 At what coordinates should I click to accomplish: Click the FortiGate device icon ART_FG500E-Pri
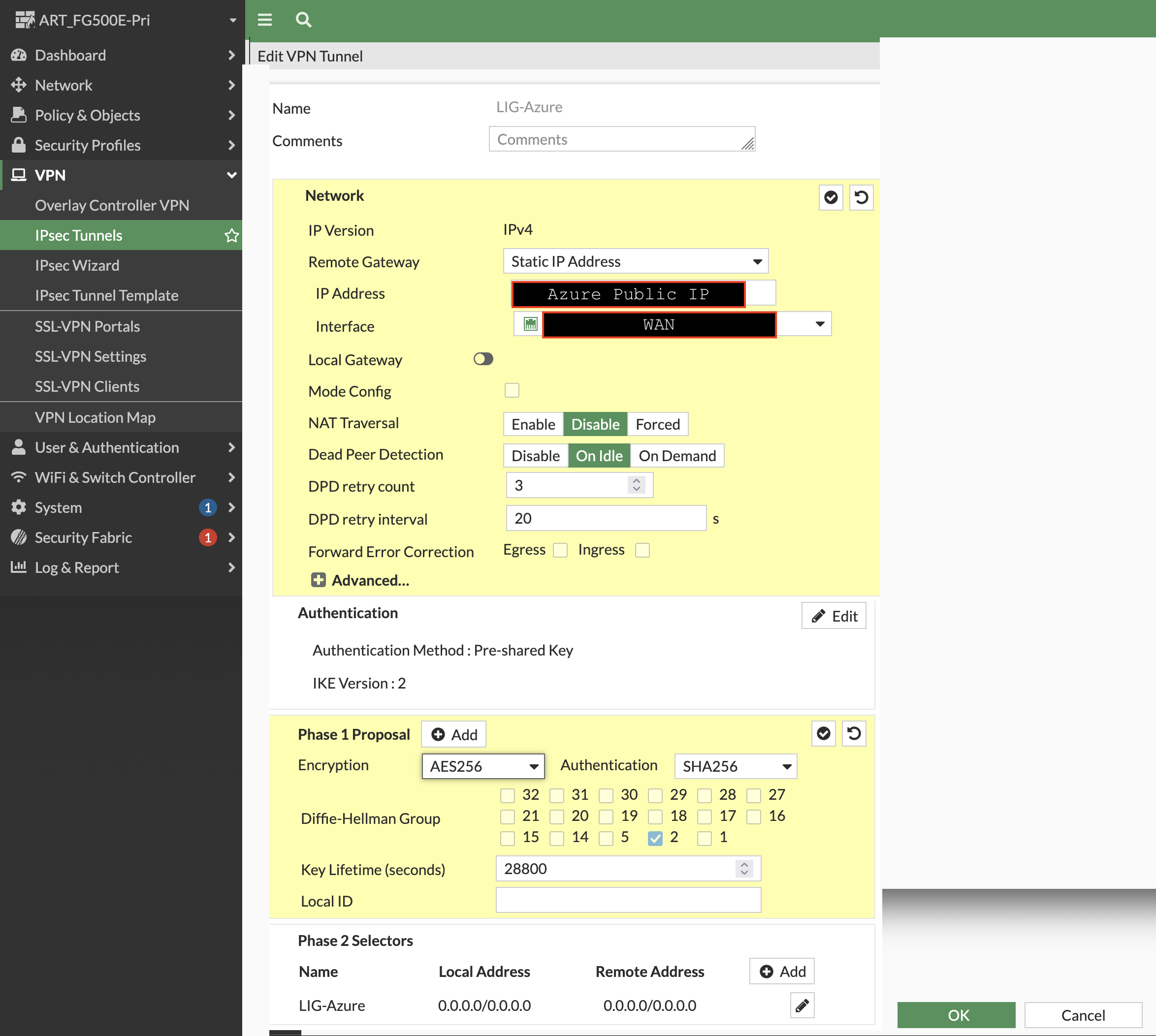(25, 20)
